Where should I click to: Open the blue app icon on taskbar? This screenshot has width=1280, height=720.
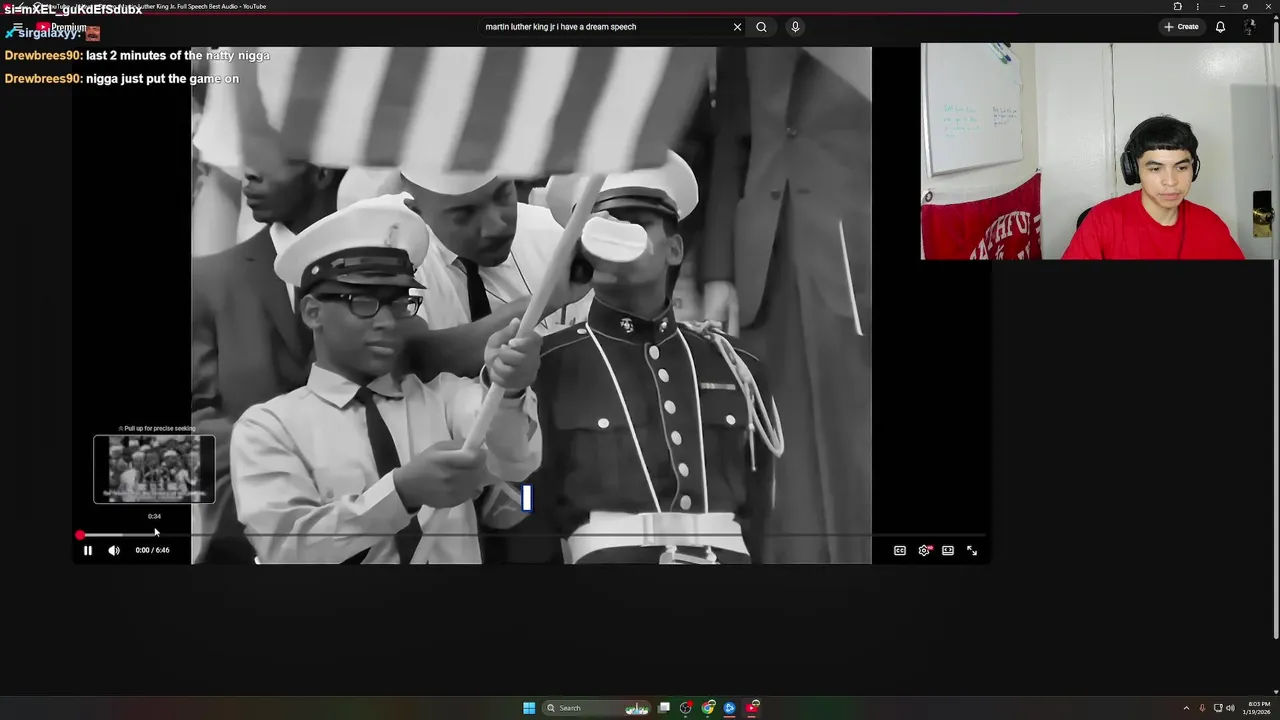(x=730, y=708)
